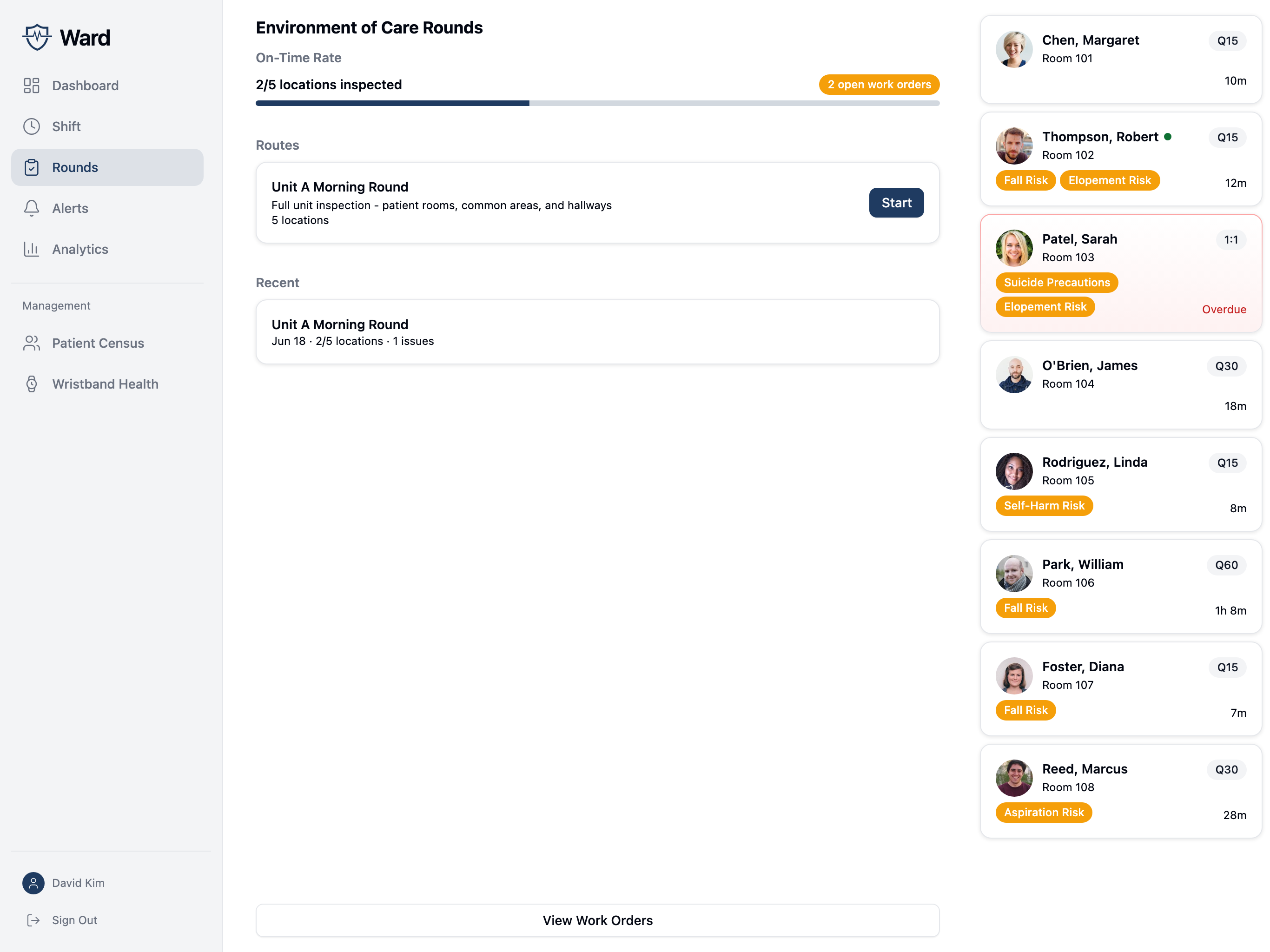The width and height of the screenshot is (1270, 952).
Task: Select the Wristband Health watch icon
Action: [32, 384]
